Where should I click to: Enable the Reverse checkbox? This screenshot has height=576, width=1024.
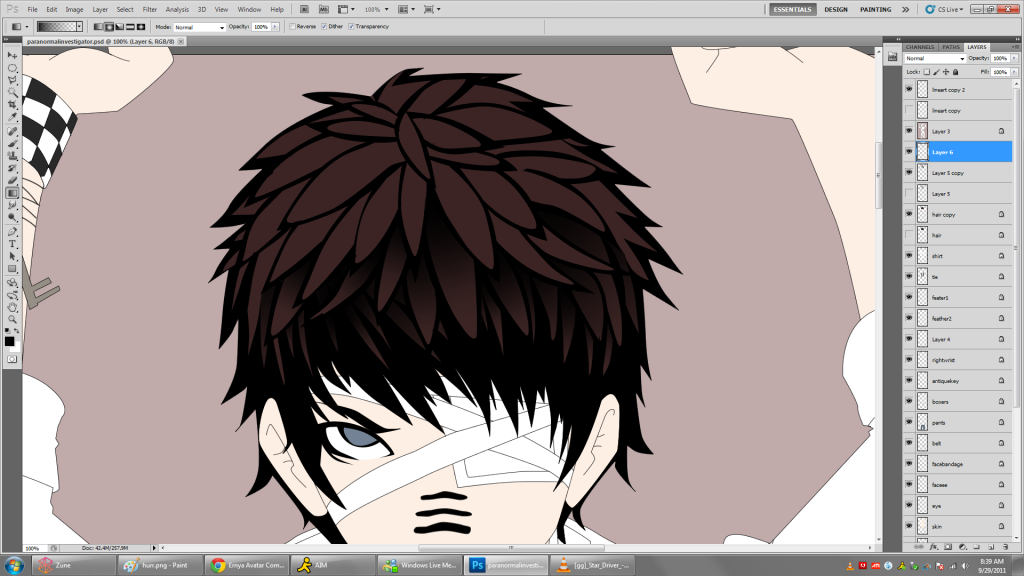click(x=292, y=27)
